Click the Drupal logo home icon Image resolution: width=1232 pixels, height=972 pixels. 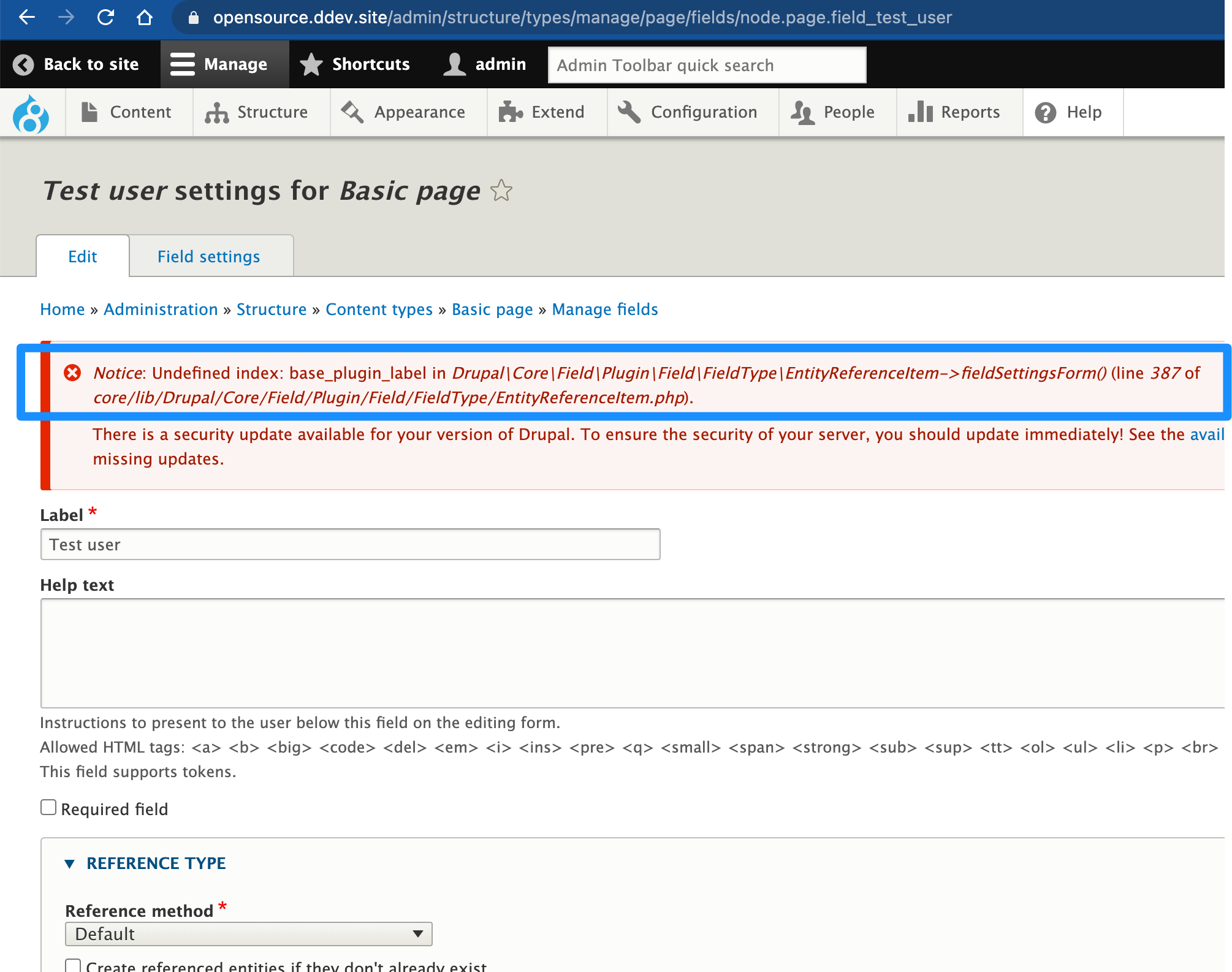[31, 113]
